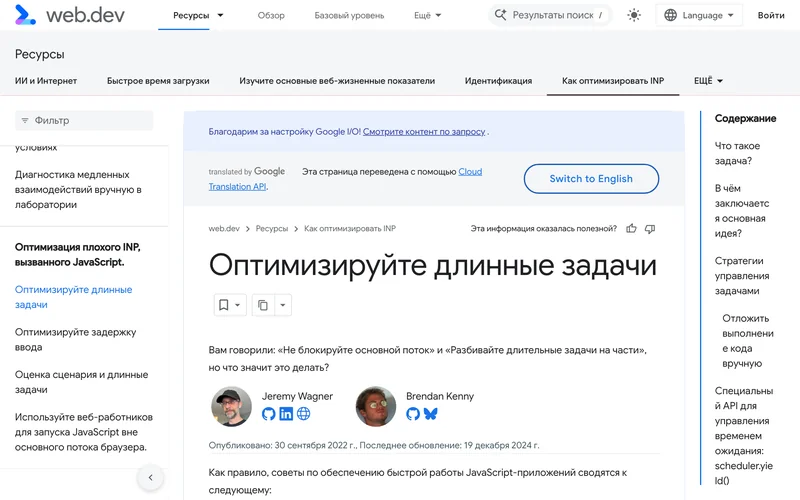Screen dimensions: 800x500
Task: Switch to ИИ и Интернет tab
Action: click(46, 81)
